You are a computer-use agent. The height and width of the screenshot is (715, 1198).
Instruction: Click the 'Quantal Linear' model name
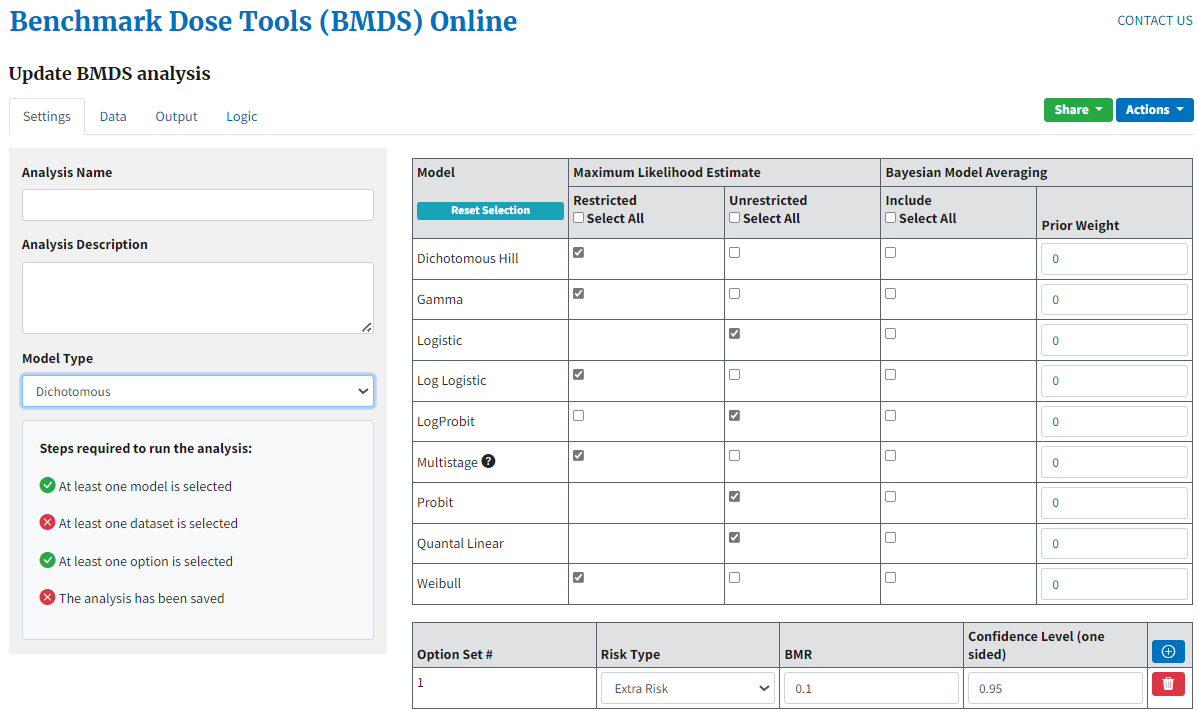tap(460, 543)
